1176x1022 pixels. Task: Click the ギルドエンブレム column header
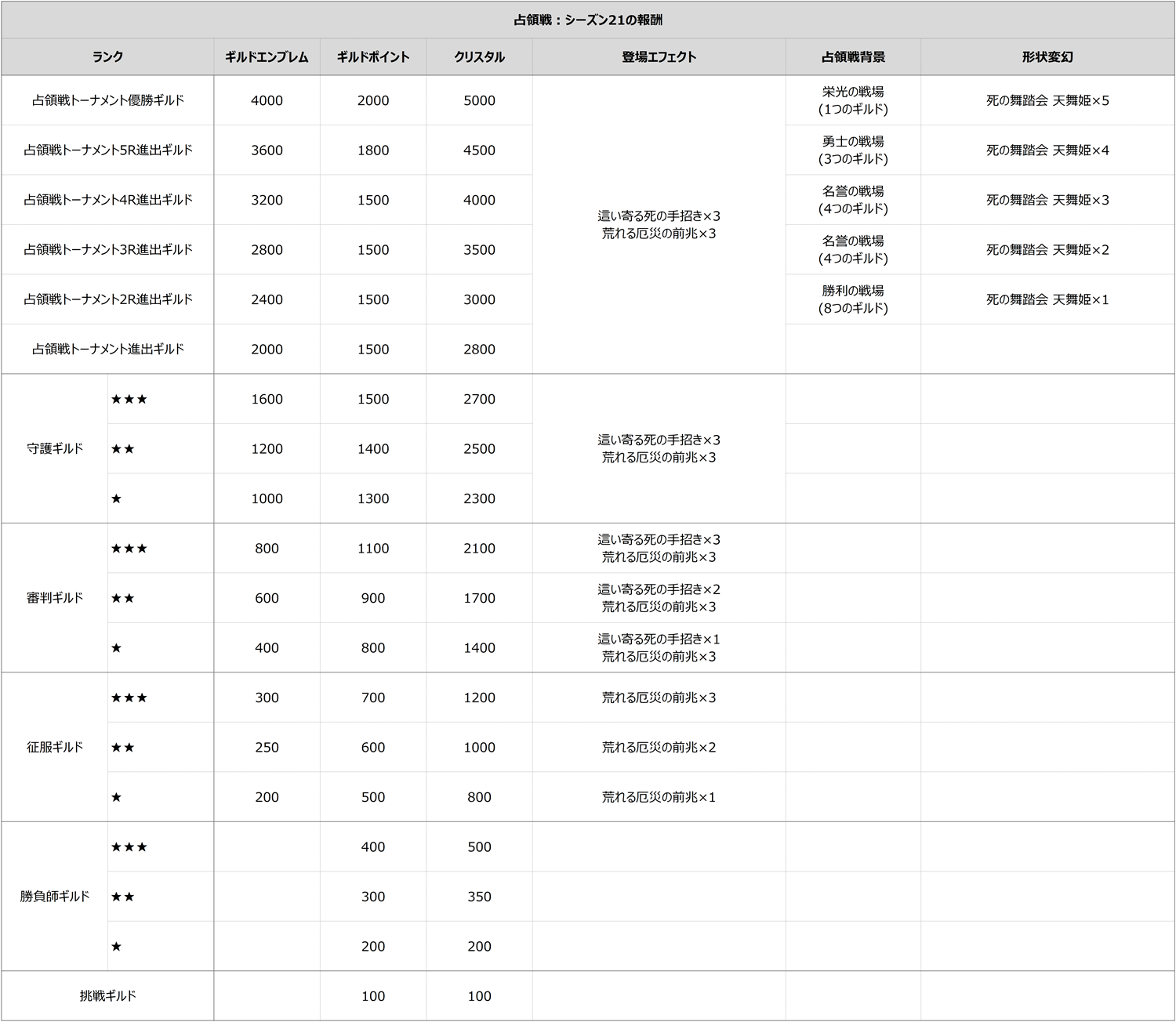267,57
